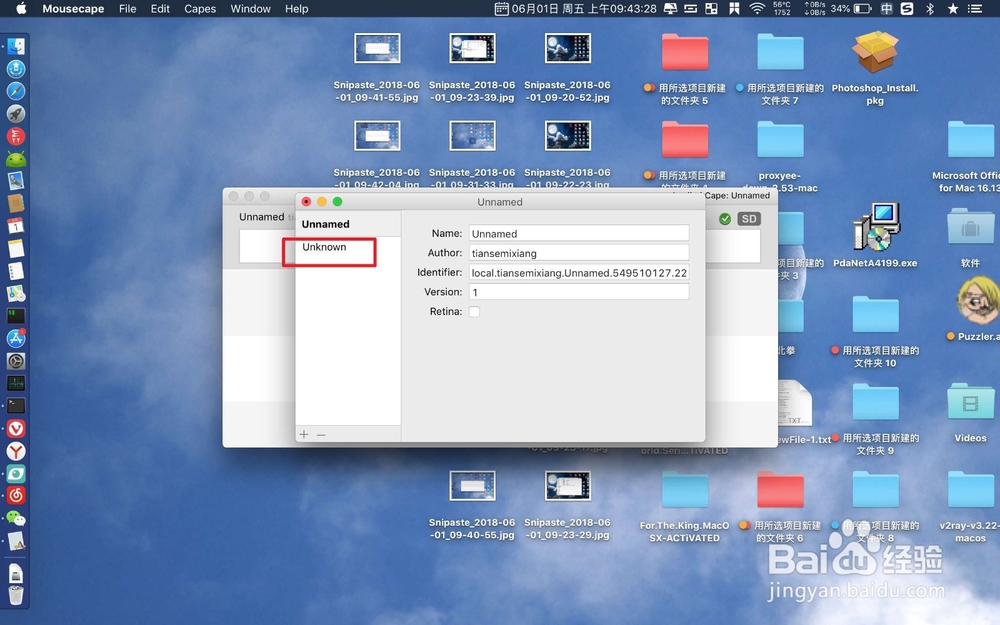Select the Unknown cursor row
The image size is (1000, 625).
[348, 247]
